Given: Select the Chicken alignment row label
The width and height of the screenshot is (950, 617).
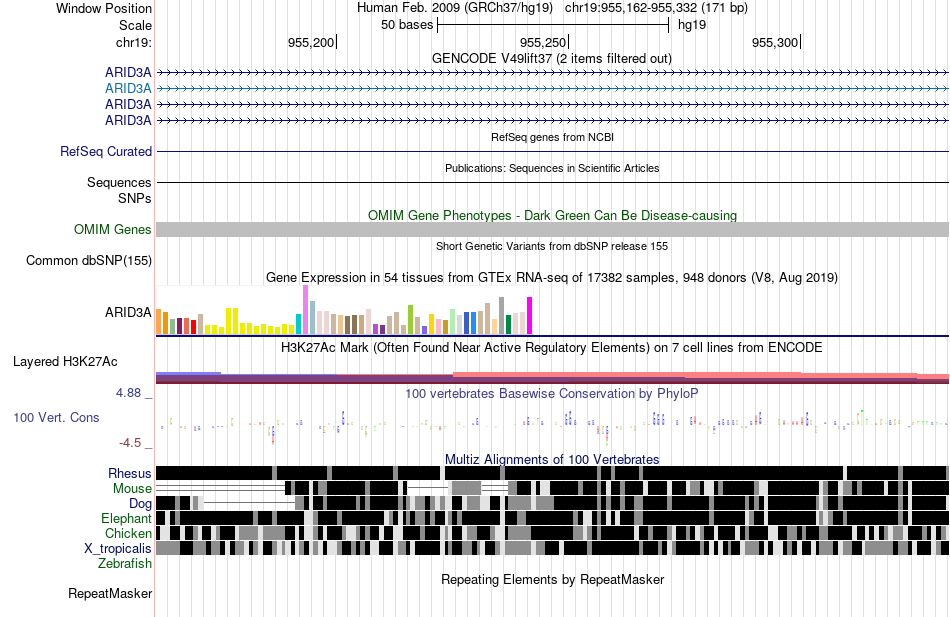Looking at the screenshot, I should point(128,533).
